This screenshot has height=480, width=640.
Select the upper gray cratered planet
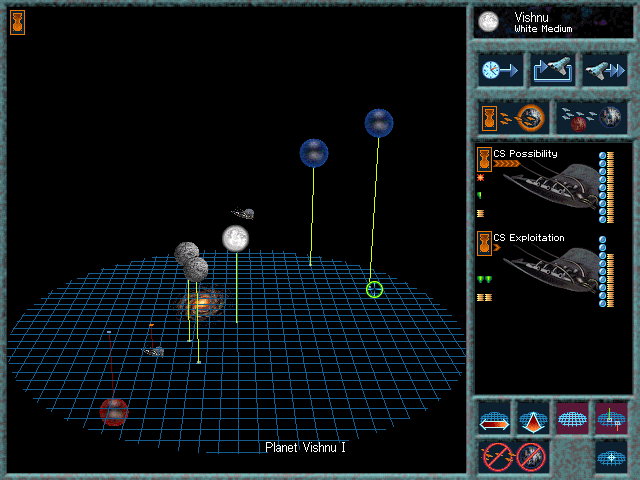(x=186, y=252)
